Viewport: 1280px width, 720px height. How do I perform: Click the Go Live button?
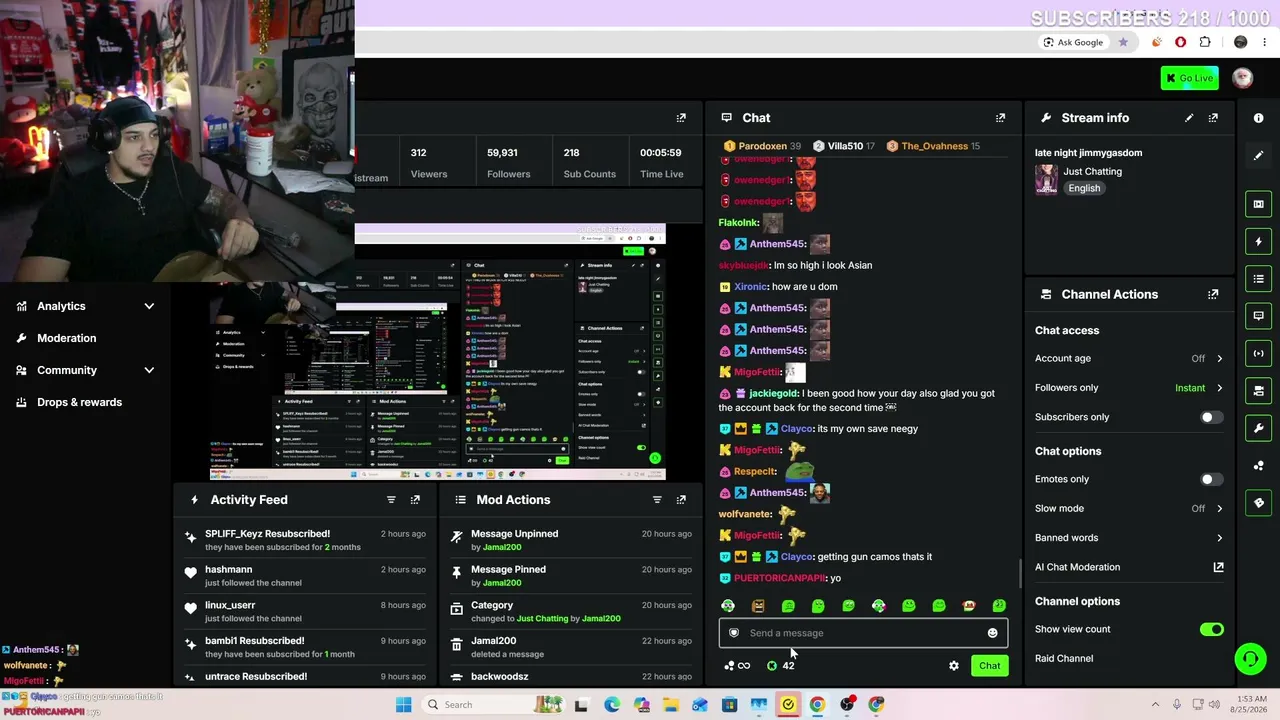pos(1189,78)
